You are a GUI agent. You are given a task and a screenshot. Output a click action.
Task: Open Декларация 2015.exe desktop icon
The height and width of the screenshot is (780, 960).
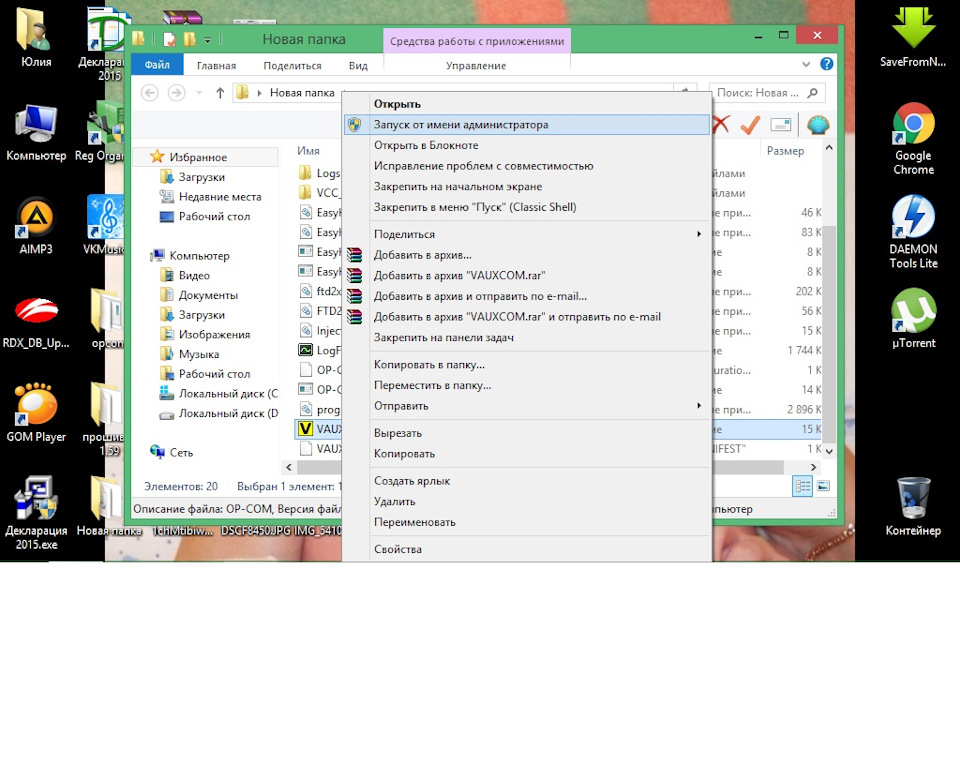tap(36, 512)
